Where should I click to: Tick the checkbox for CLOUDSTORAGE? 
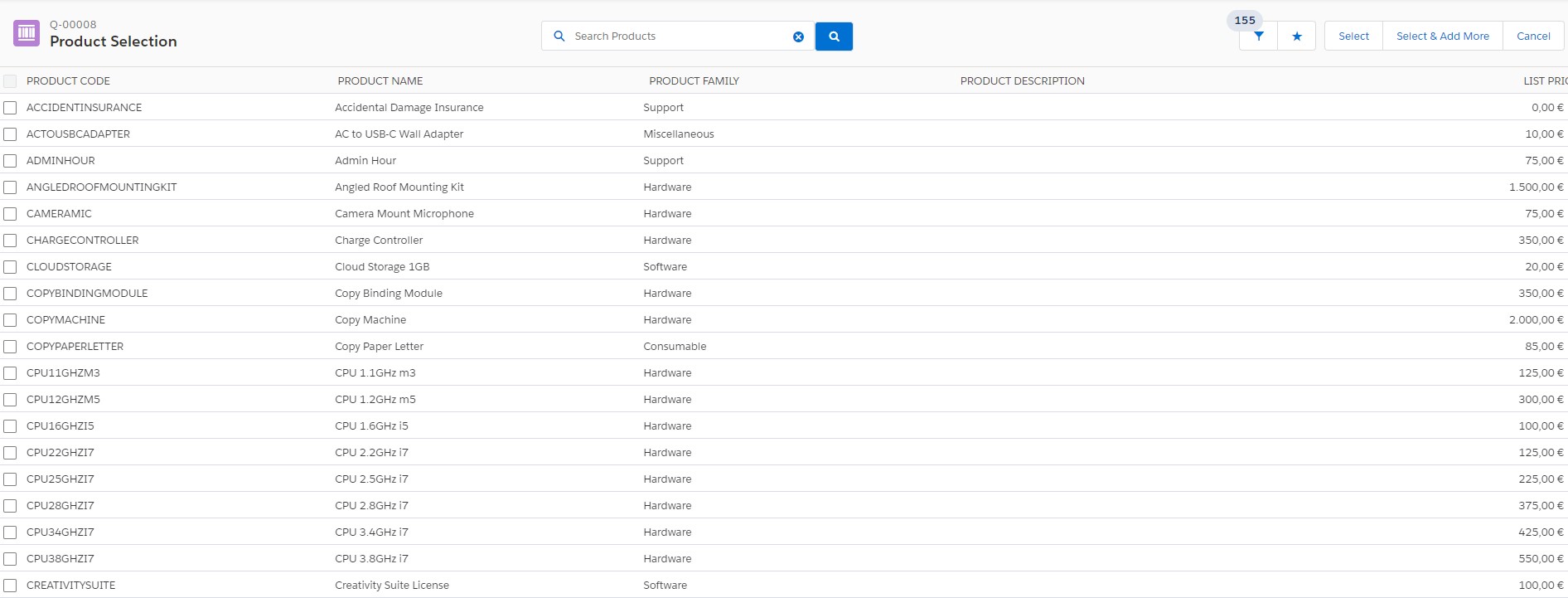(x=10, y=267)
